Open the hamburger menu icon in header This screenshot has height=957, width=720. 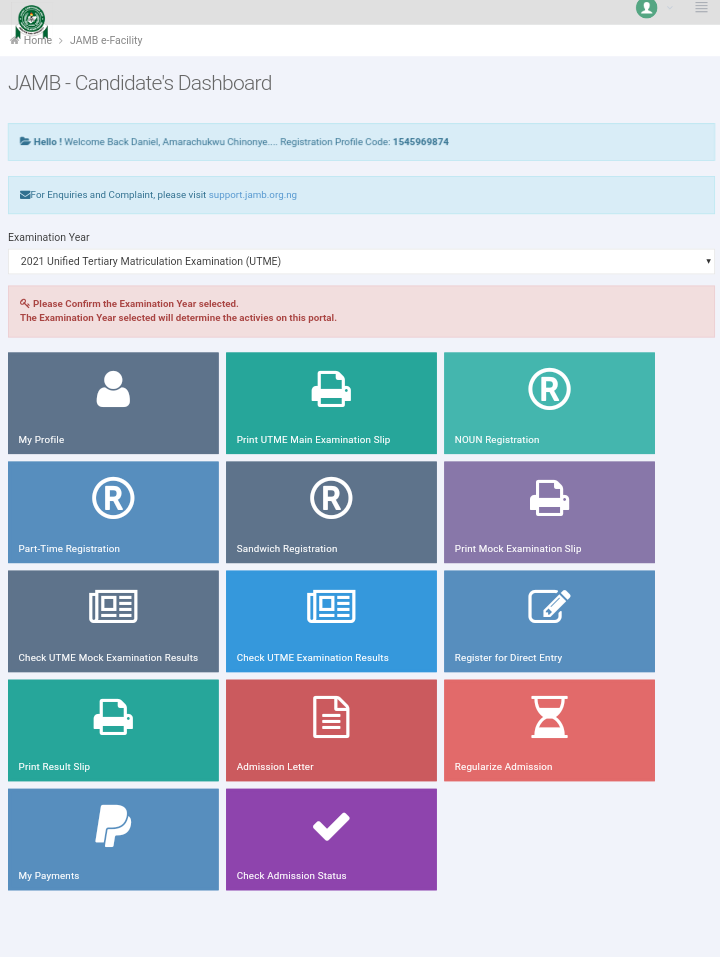point(701,7)
